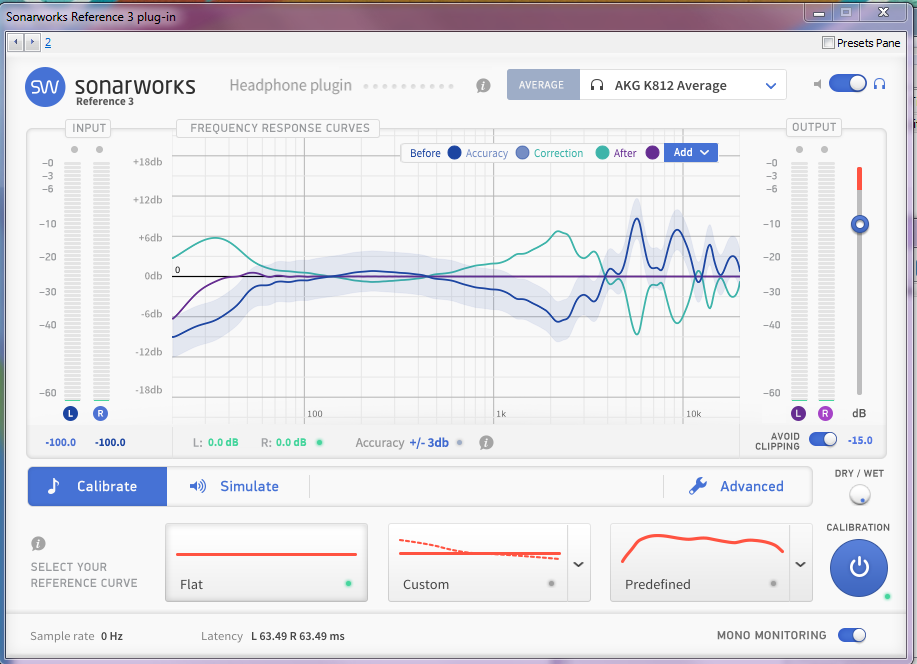Click the previous preset arrow
The image size is (917, 664).
coord(16,42)
